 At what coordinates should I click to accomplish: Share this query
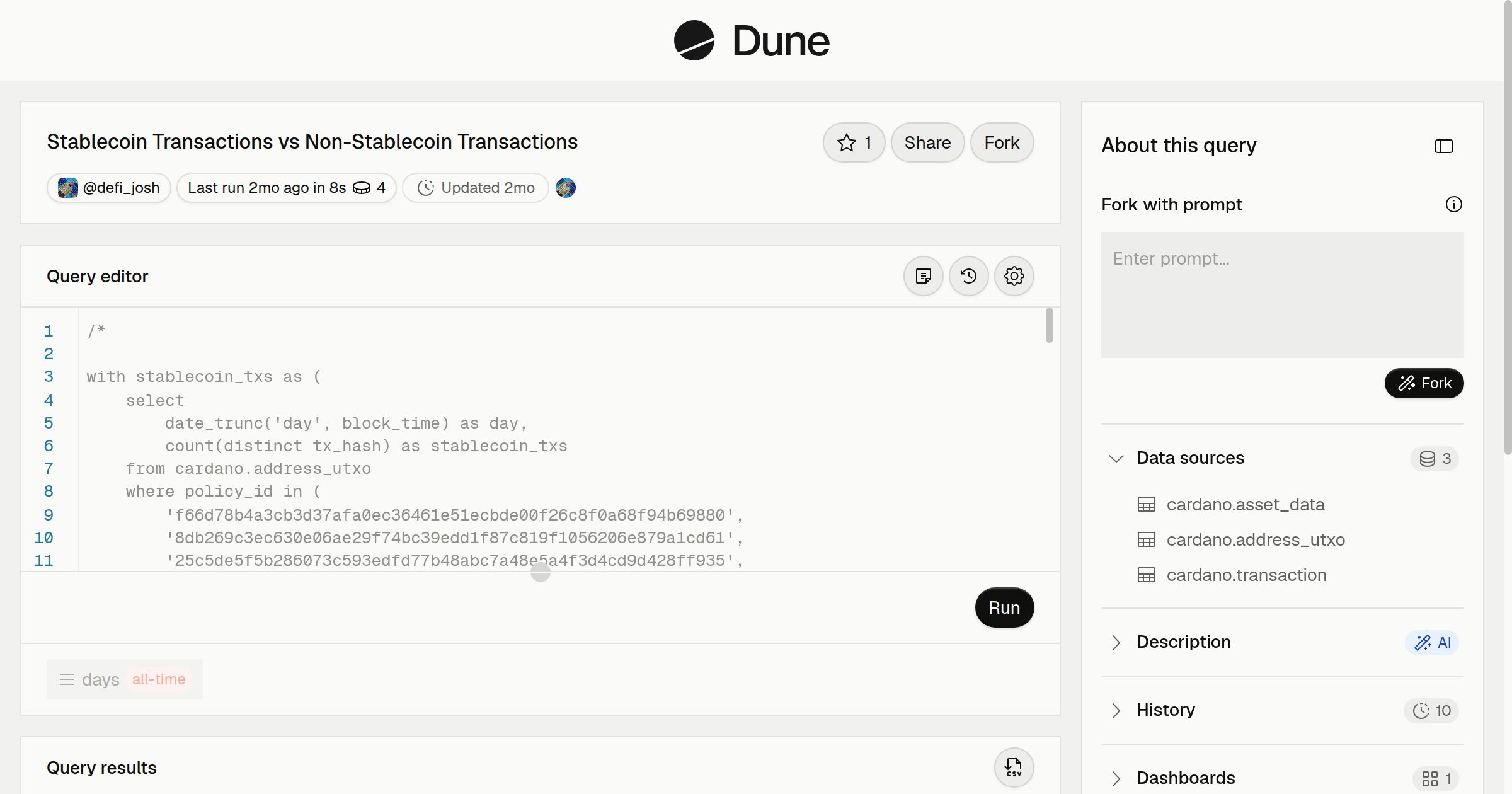click(927, 142)
